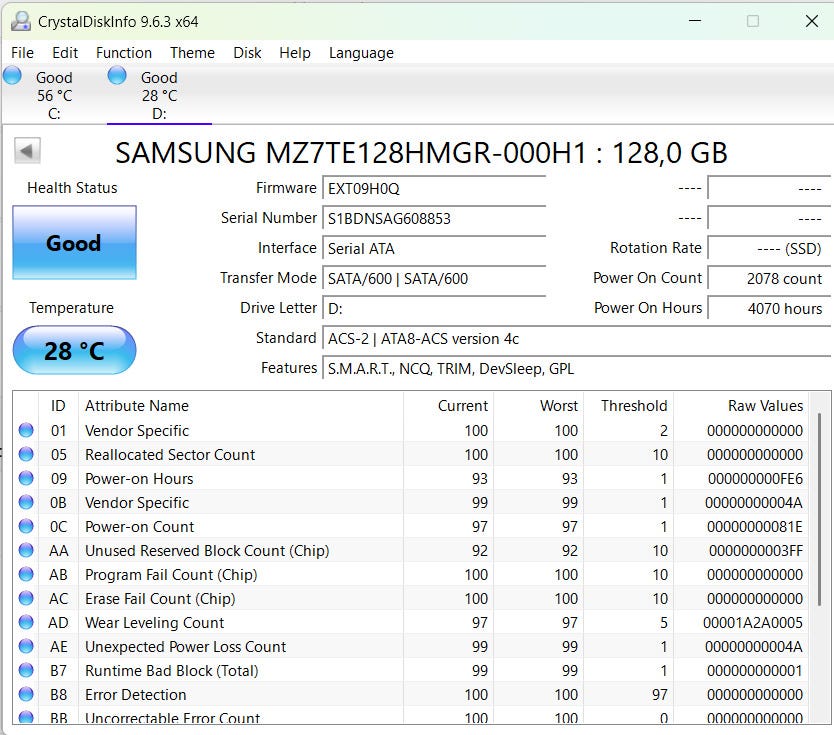Click the ID column header
The image size is (834, 735).
point(59,406)
